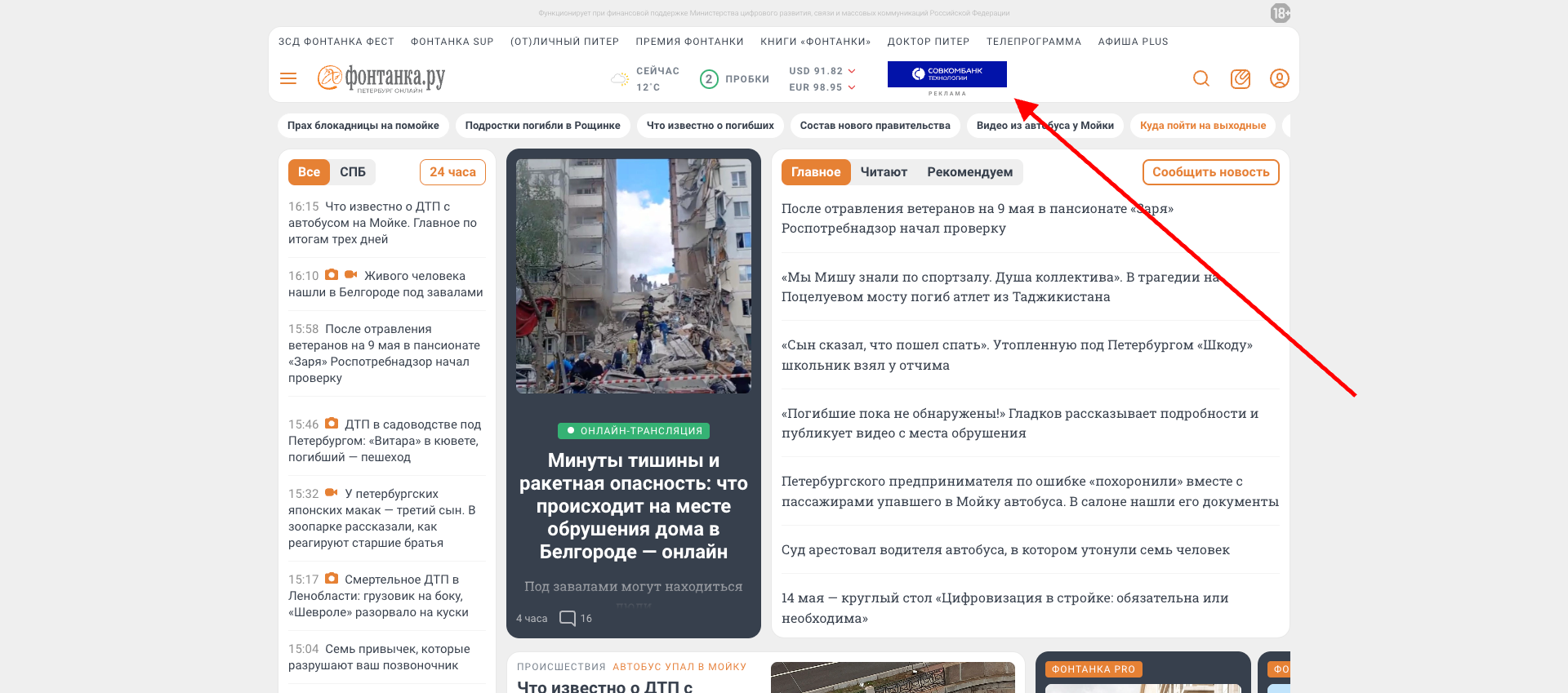This screenshot has height=693, width=1568.
Task: Click the 'Происшествия' section label
Action: [561, 667]
